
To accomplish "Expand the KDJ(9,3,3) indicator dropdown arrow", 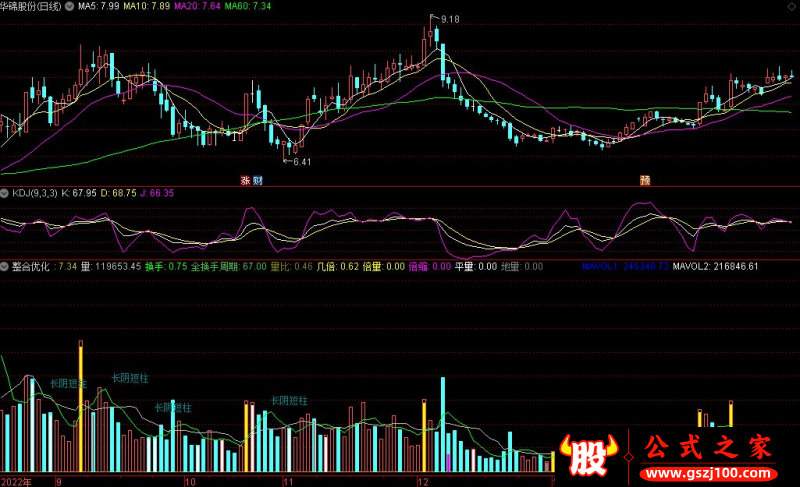I will [5, 193].
